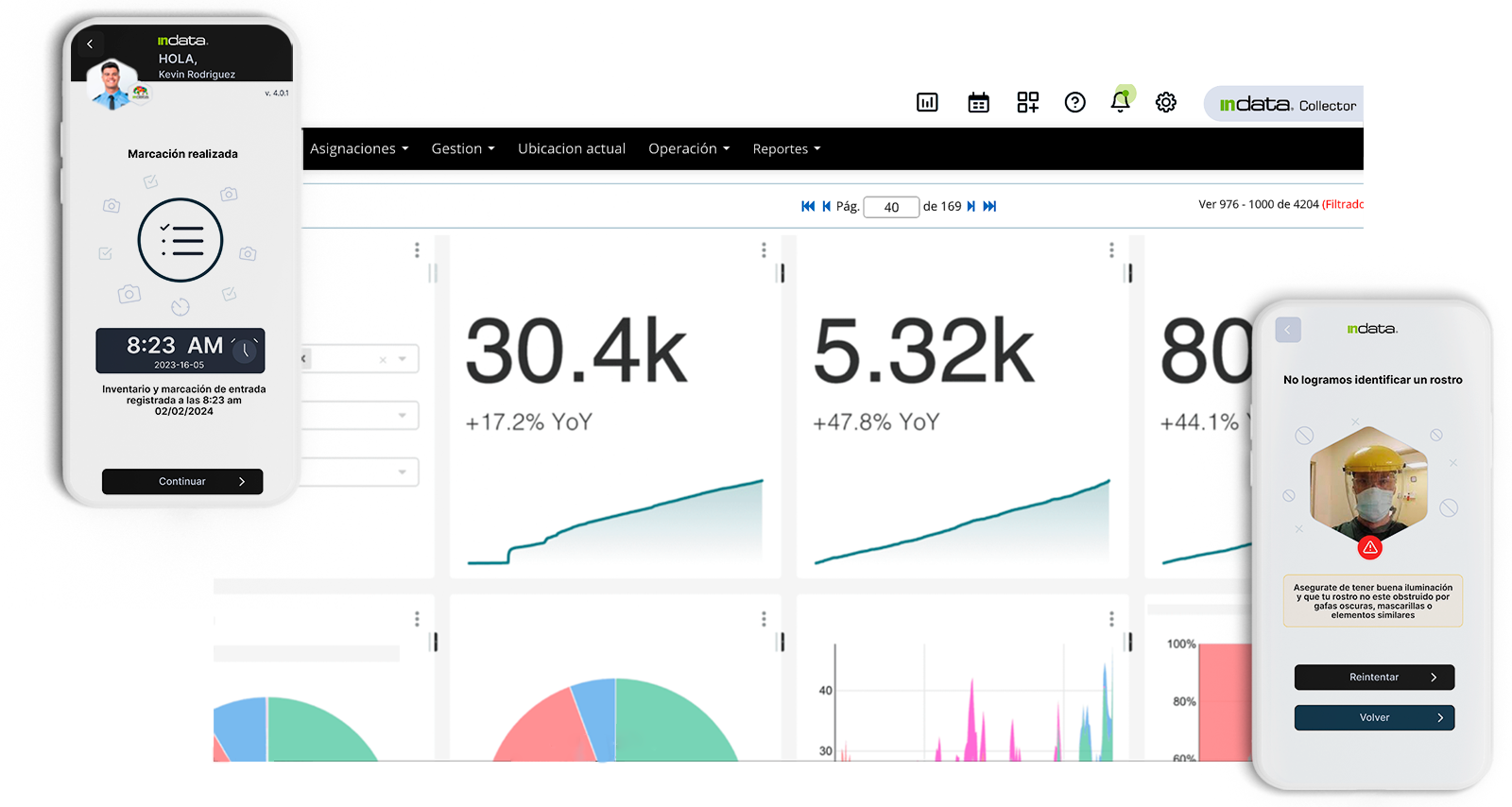Viewport: 1512px width, 807px height.
Task: Expand the Gestion dropdown menu
Action: tap(463, 148)
